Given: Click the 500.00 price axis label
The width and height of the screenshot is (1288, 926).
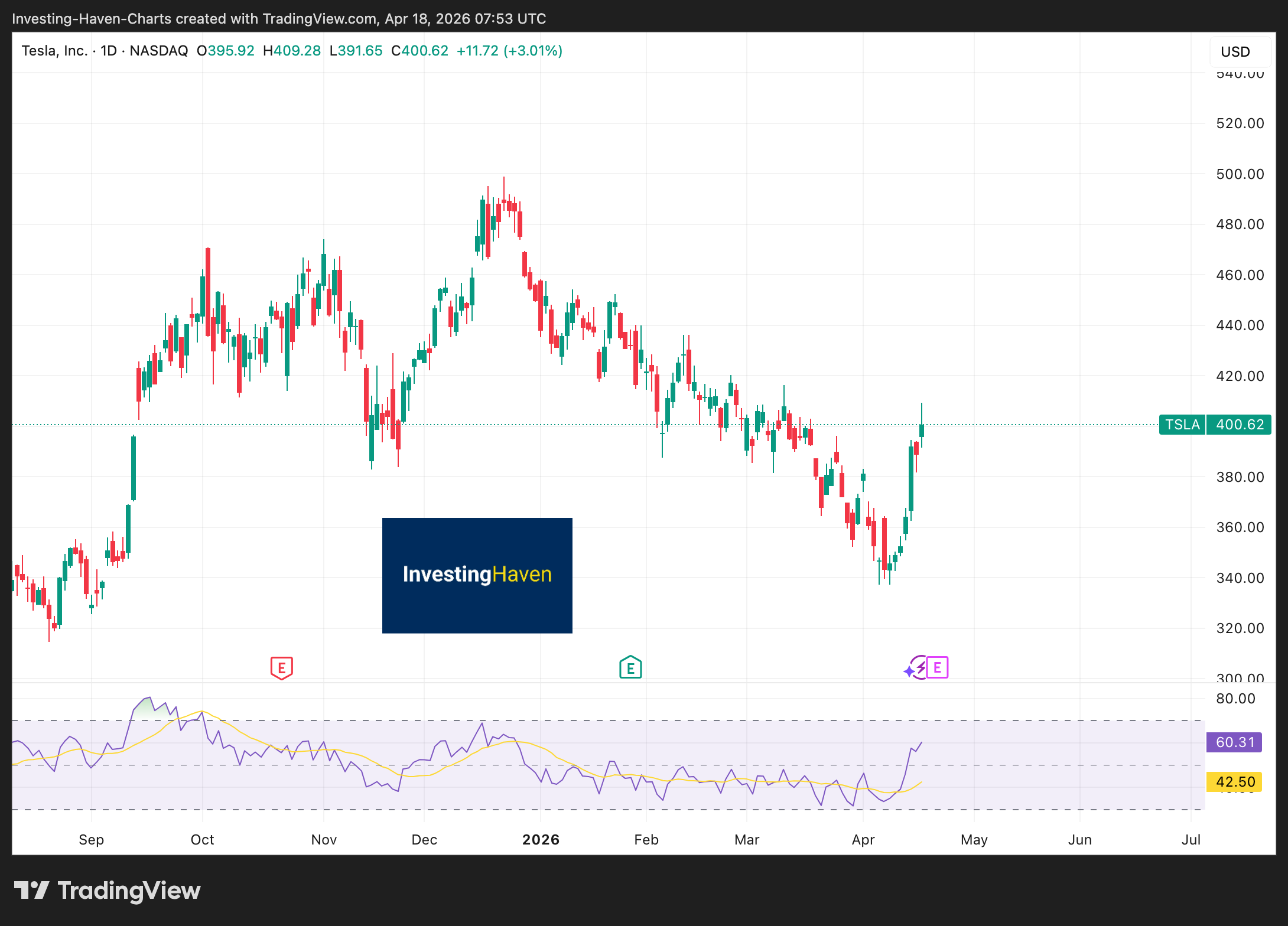Looking at the screenshot, I should pos(1240,174).
